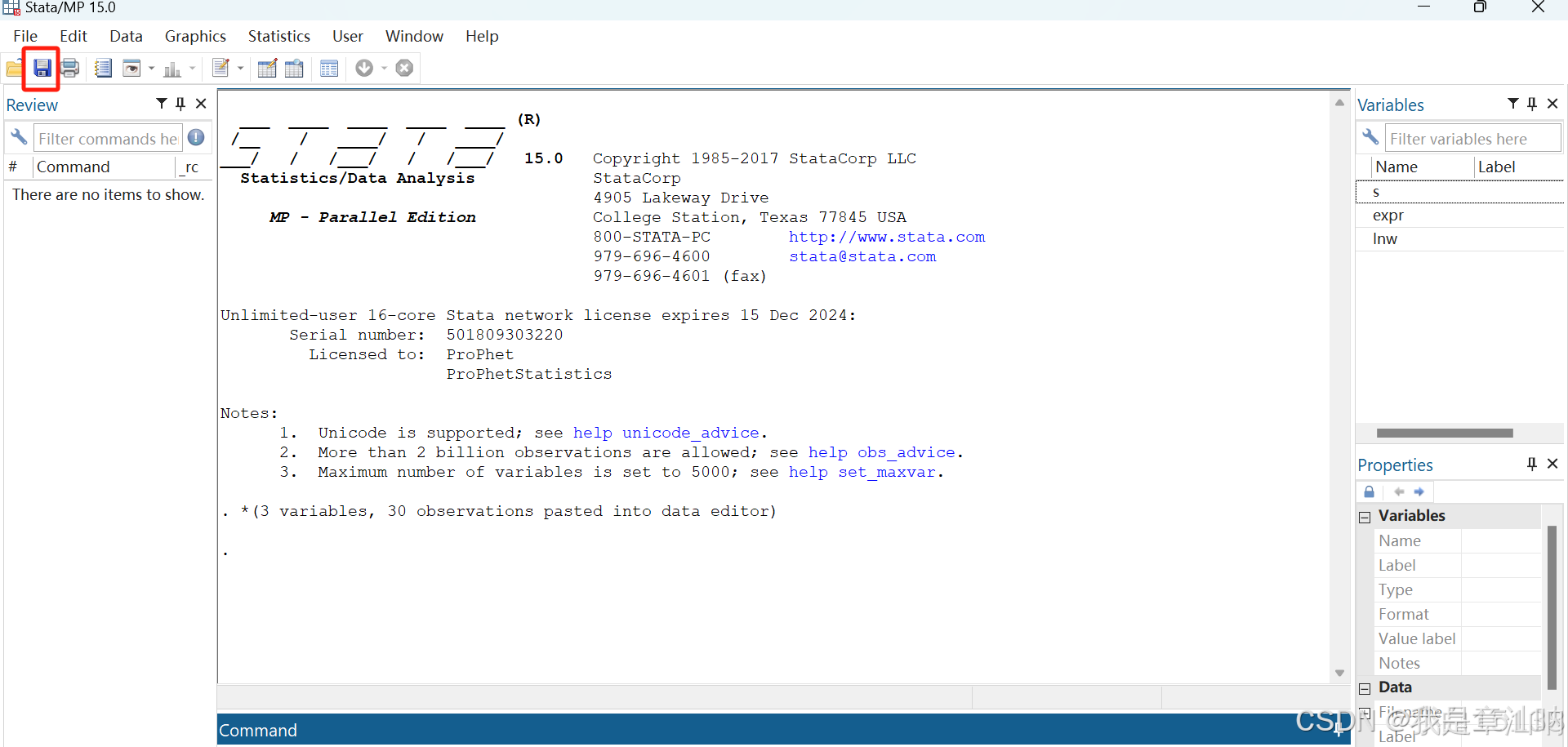Click the Review panel info icon
This screenshot has width=1568, height=747.
(196, 137)
